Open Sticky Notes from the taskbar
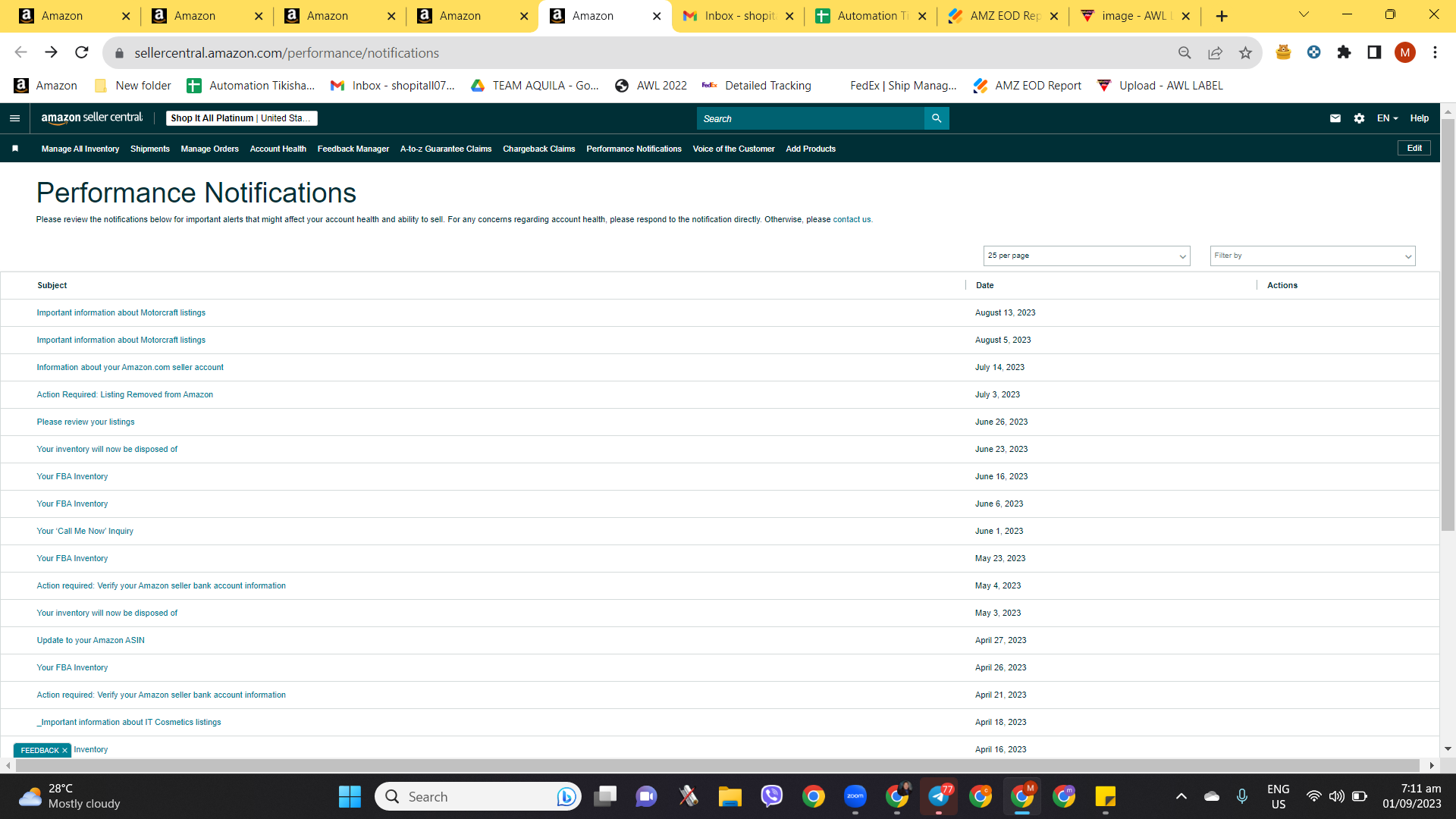Viewport: 1456px width, 819px height. click(x=1106, y=796)
